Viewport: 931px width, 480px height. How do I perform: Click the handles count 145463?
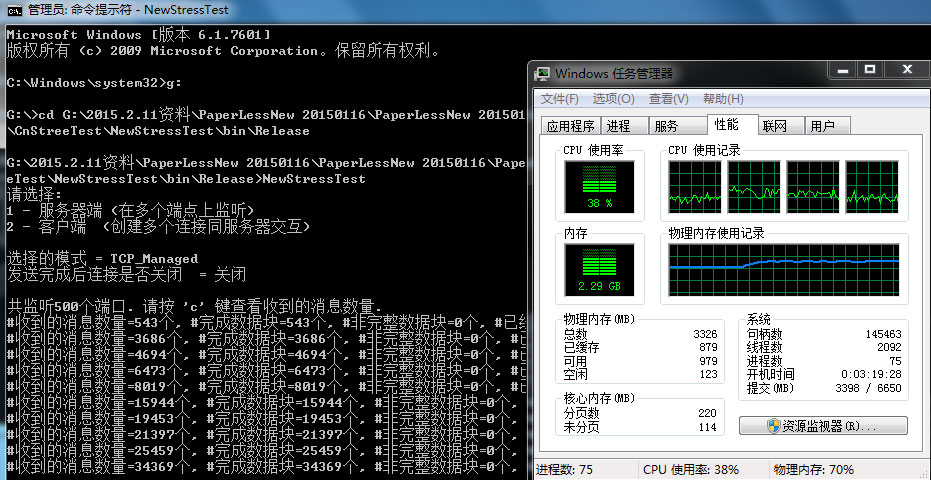[x=883, y=334]
